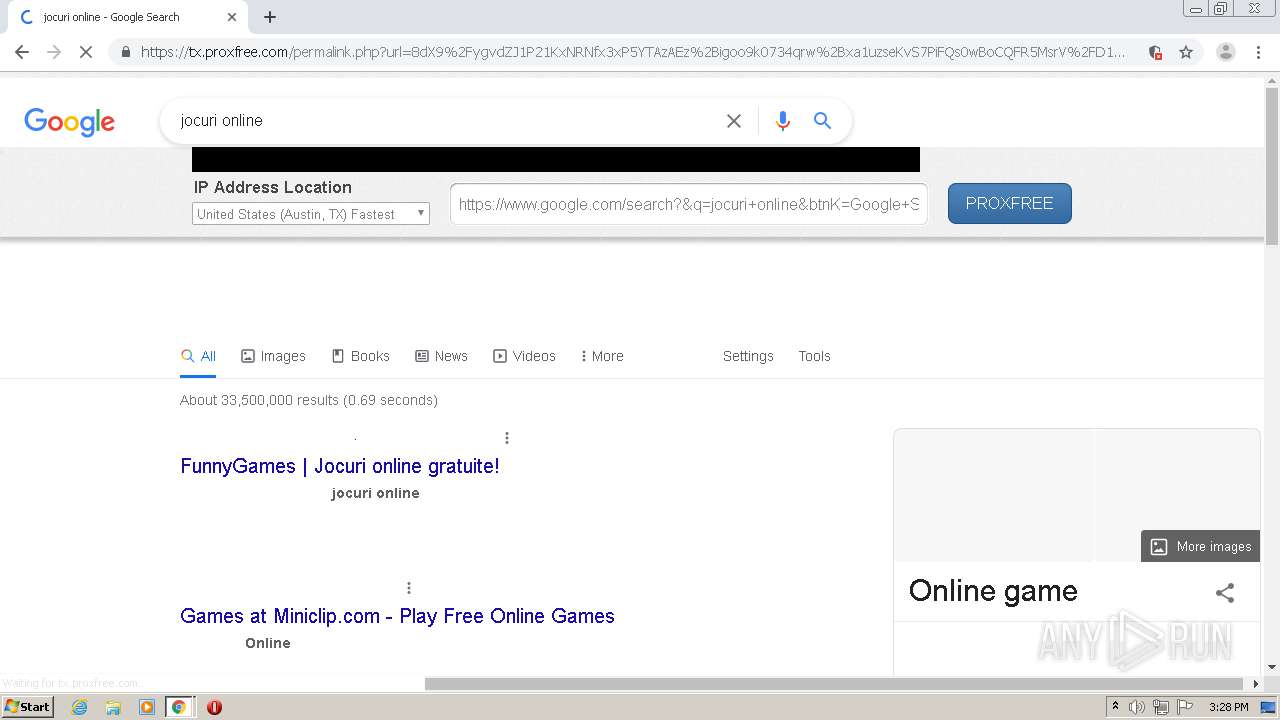The height and width of the screenshot is (720, 1280).
Task: Click the ProxFree URL input field
Action: pos(689,204)
